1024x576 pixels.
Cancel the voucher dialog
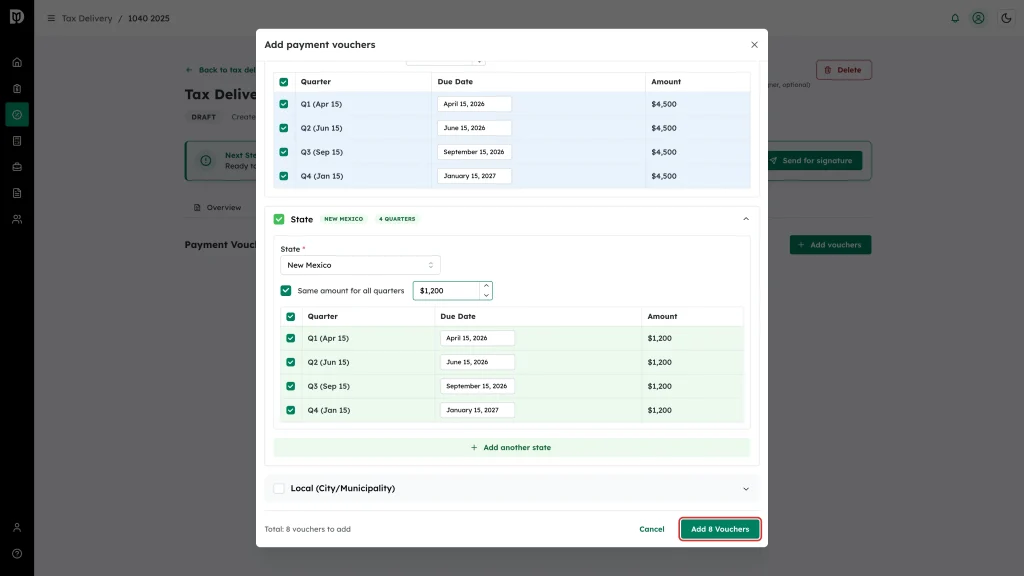point(652,530)
